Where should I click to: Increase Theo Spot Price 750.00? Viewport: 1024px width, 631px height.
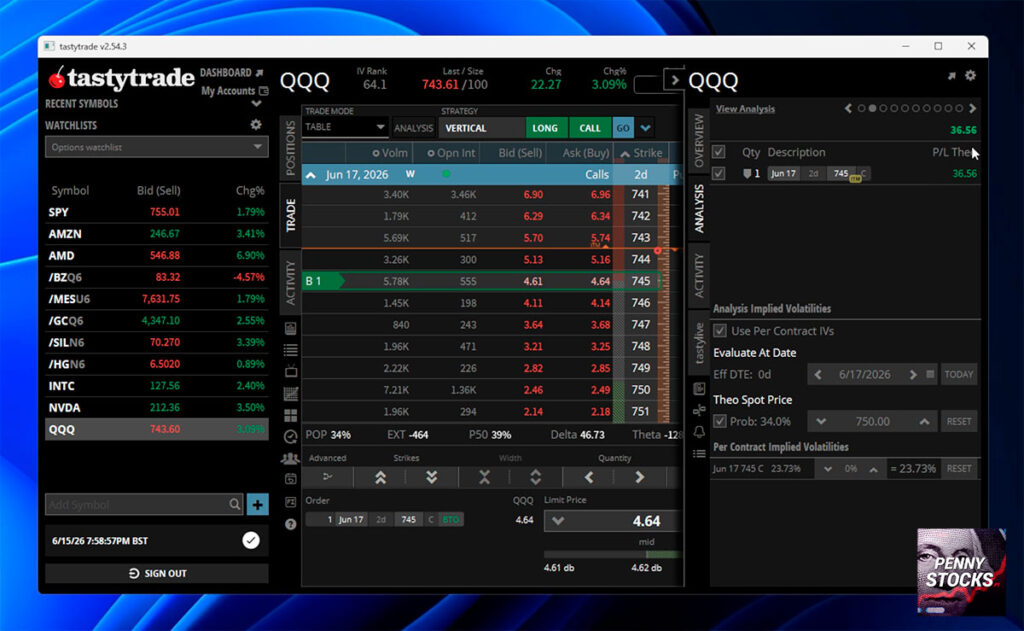924,421
